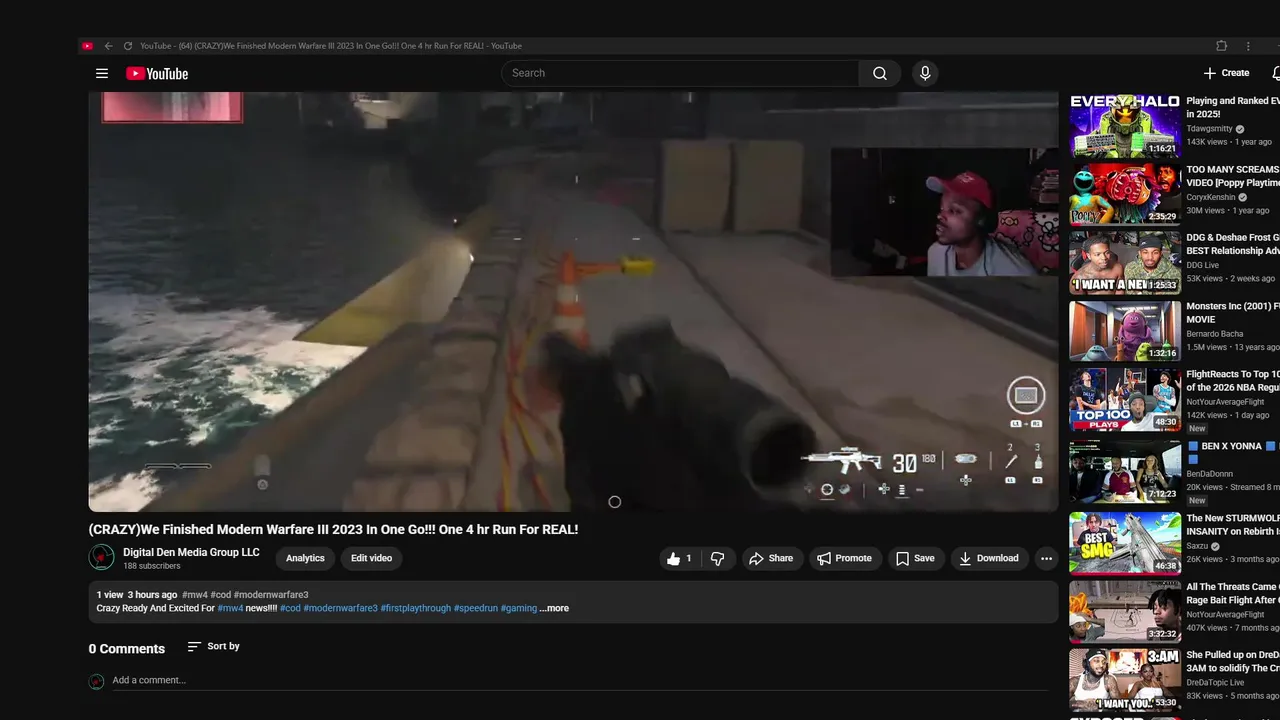This screenshot has height=720, width=1280.
Task: Focus the YouTube search field
Action: (x=680, y=73)
